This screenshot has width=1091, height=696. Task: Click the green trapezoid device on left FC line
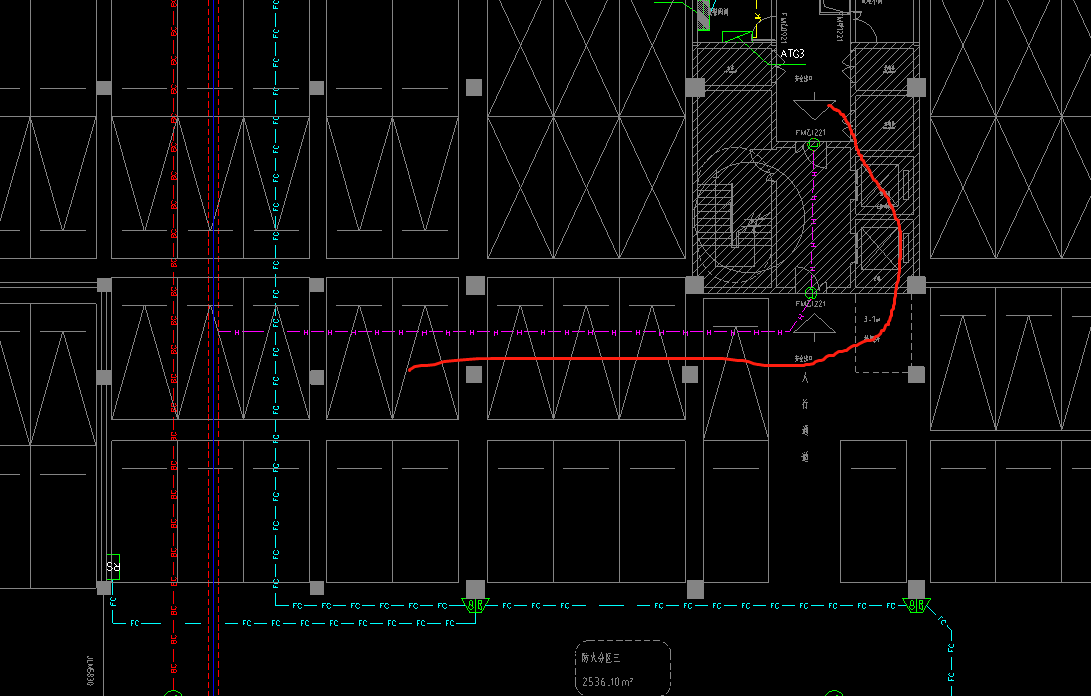pos(475,606)
